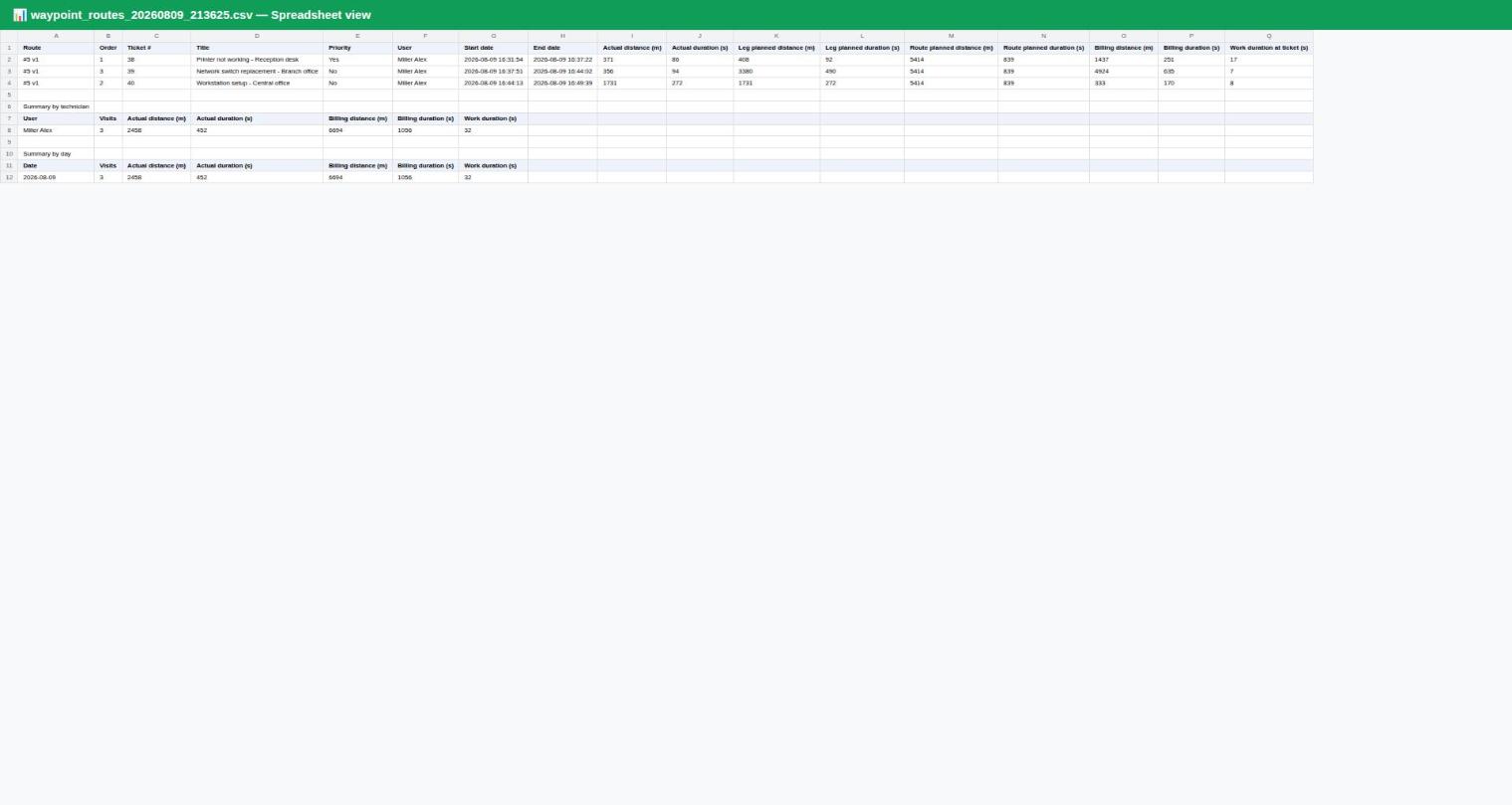This screenshot has height=805, width=1512.
Task: Click 'Leg planned duration (s)' header cell
Action: 862,48
